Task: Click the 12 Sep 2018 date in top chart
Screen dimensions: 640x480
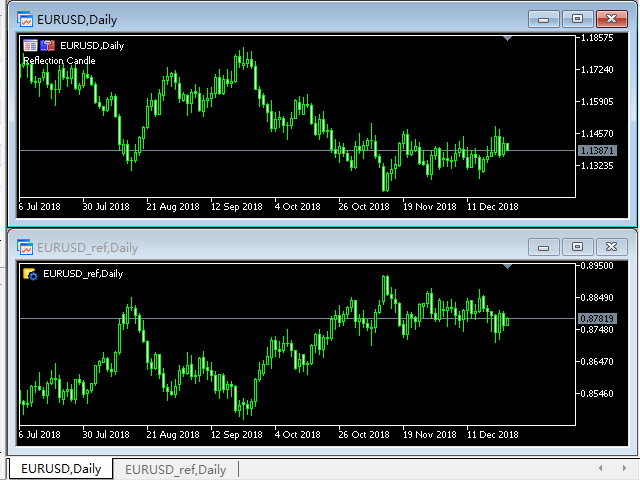Action: [x=236, y=206]
